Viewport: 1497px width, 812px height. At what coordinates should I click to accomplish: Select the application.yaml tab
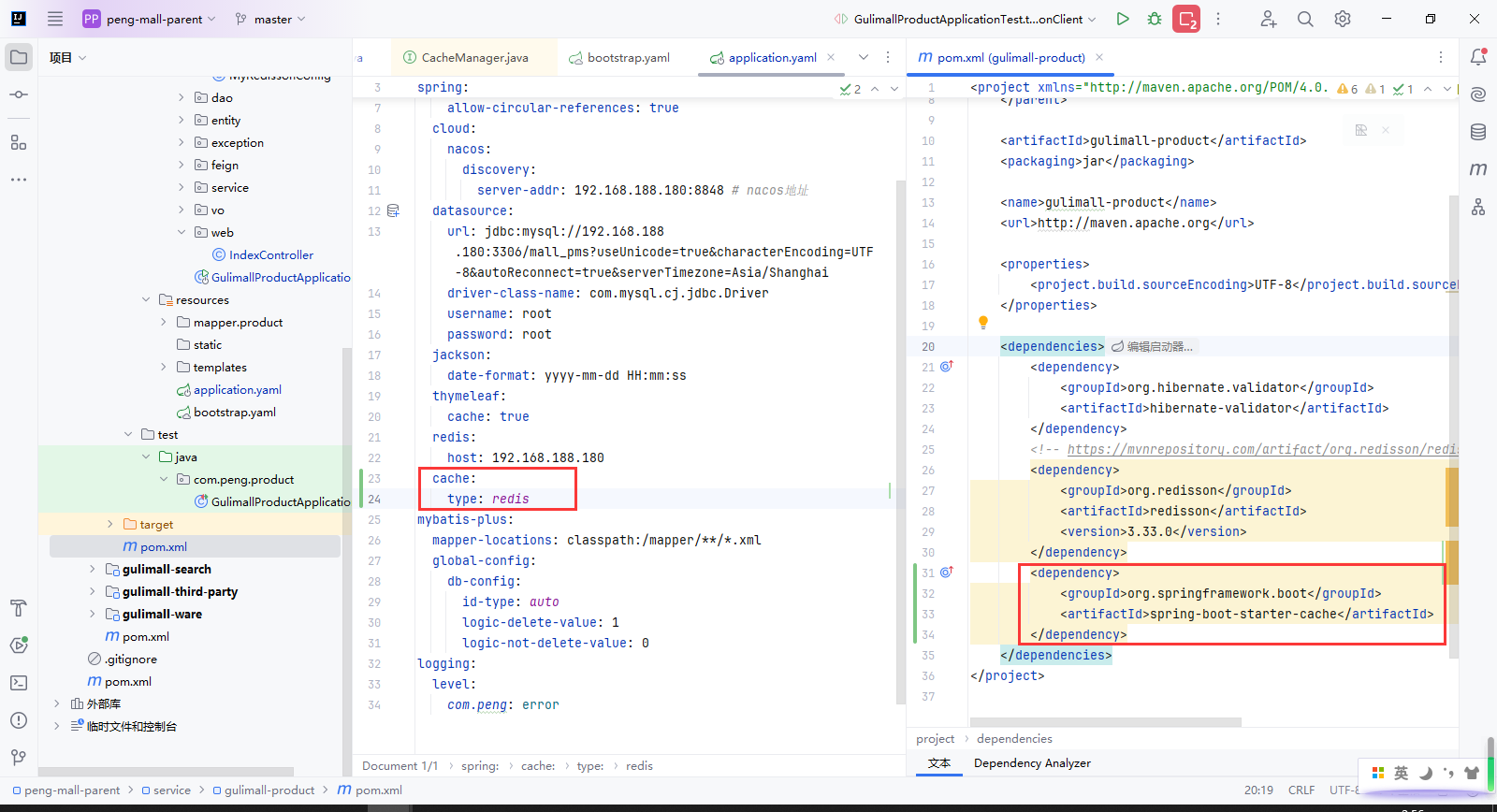773,57
